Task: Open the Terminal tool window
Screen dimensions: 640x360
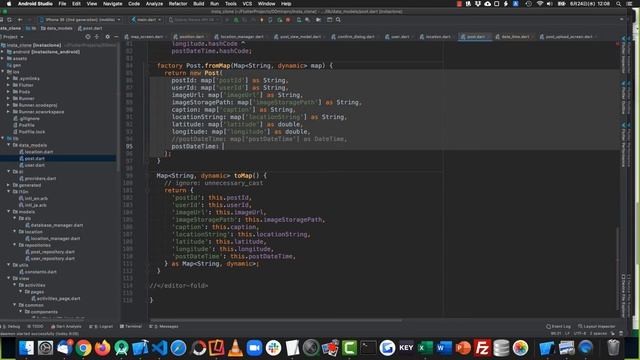Action: pyautogui.click(x=131, y=327)
